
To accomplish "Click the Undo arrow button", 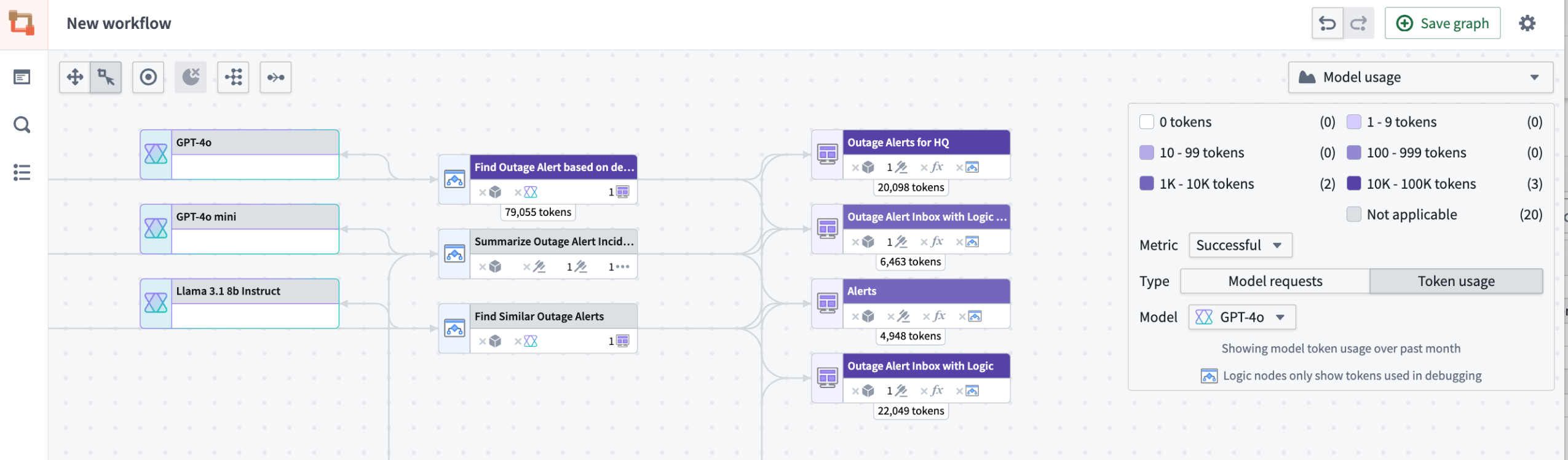I will pyautogui.click(x=1329, y=23).
